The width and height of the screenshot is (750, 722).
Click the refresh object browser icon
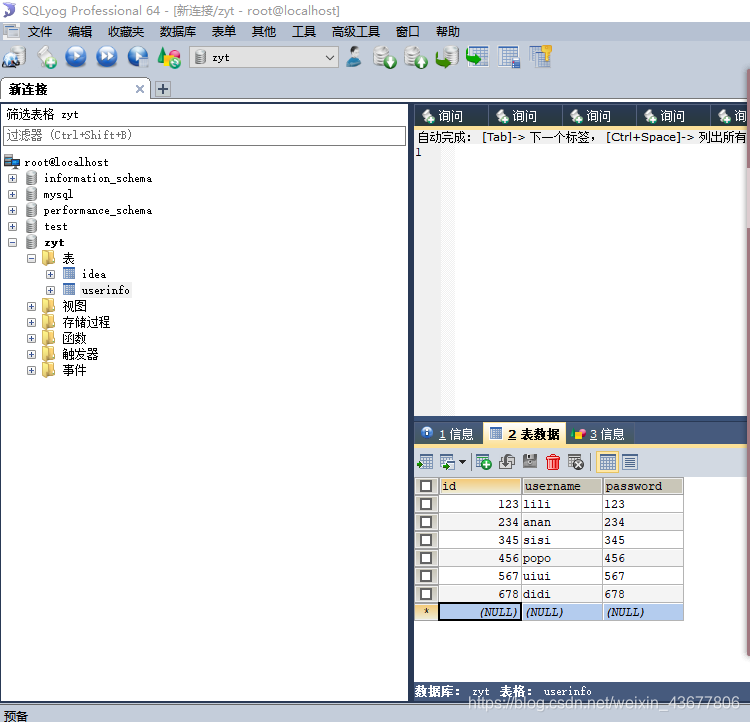click(x=169, y=57)
